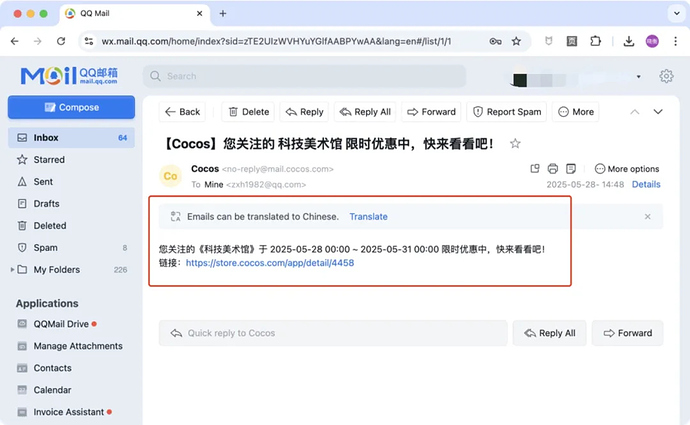
Task: Open email in new window icon
Action: pos(535,169)
